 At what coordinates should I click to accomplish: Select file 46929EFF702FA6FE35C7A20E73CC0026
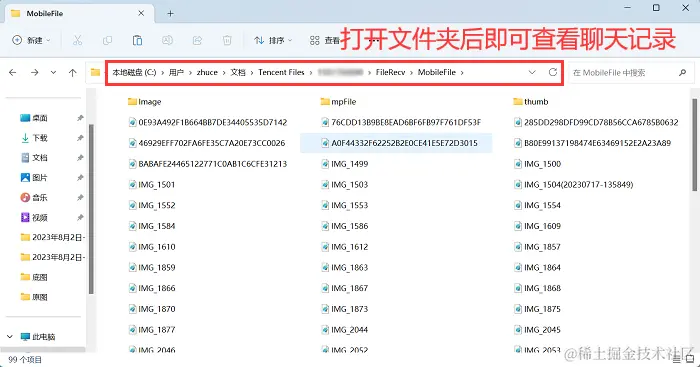pyautogui.click(x=207, y=143)
